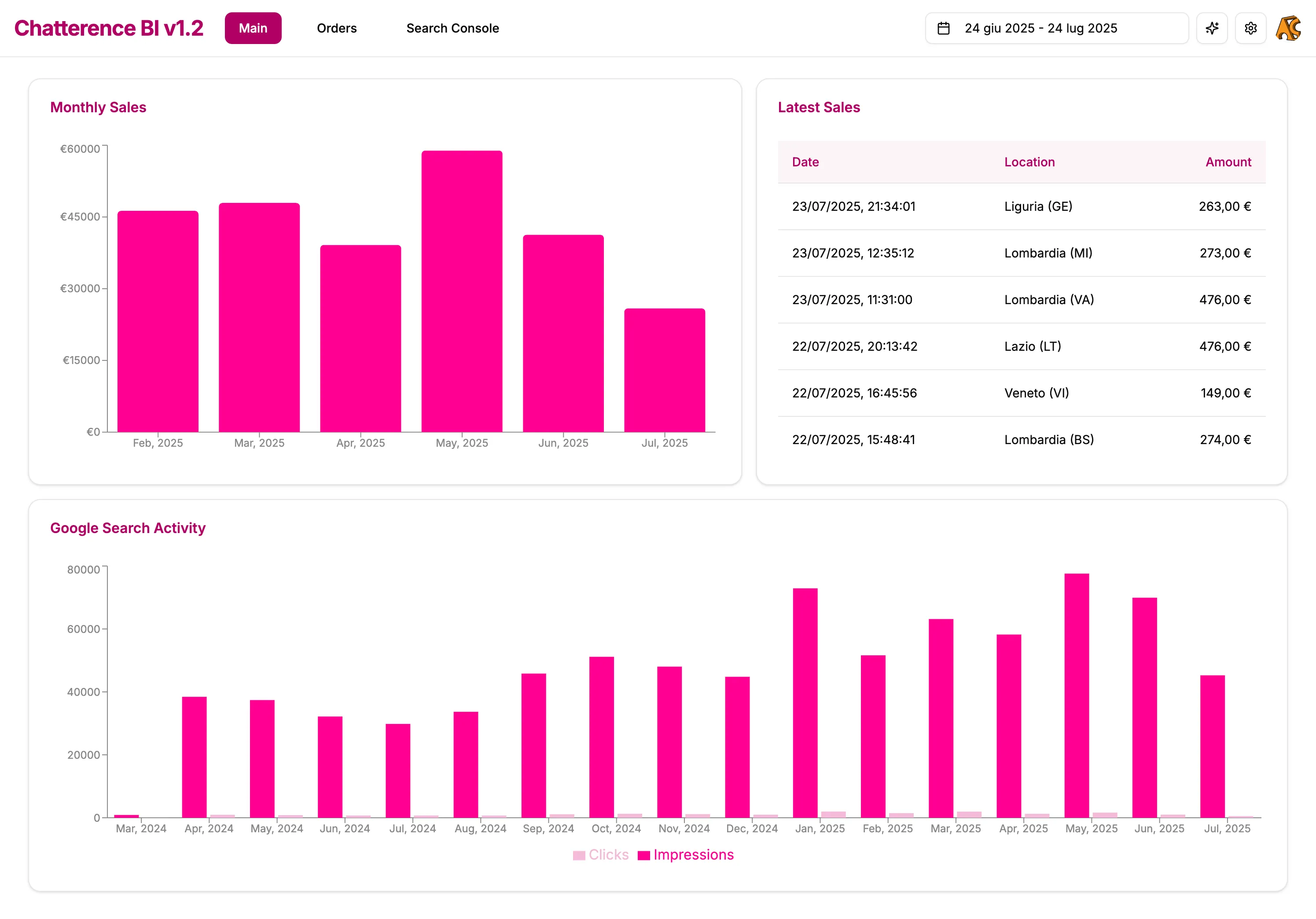This screenshot has height=919, width=1316.
Task: Click the Location column header
Action: tap(1029, 162)
